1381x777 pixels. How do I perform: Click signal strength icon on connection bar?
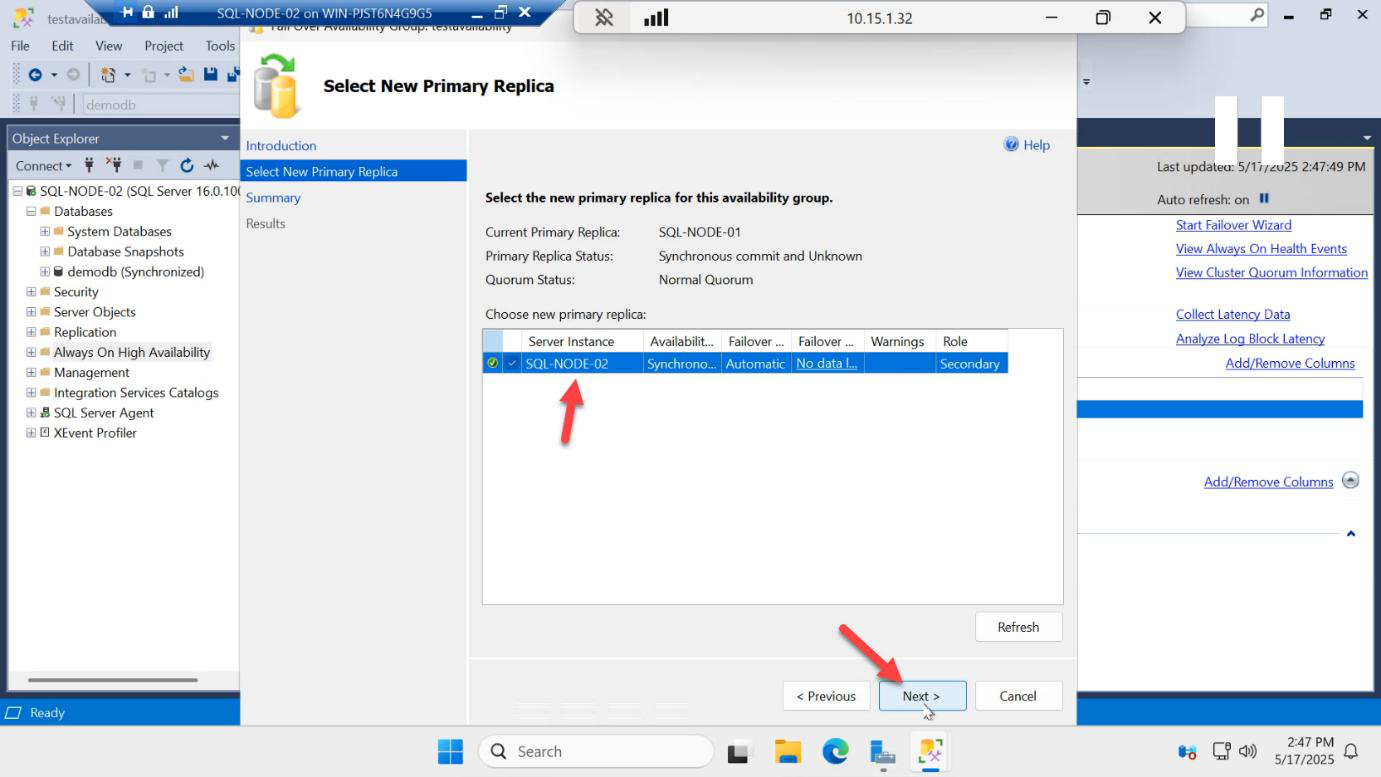[656, 18]
